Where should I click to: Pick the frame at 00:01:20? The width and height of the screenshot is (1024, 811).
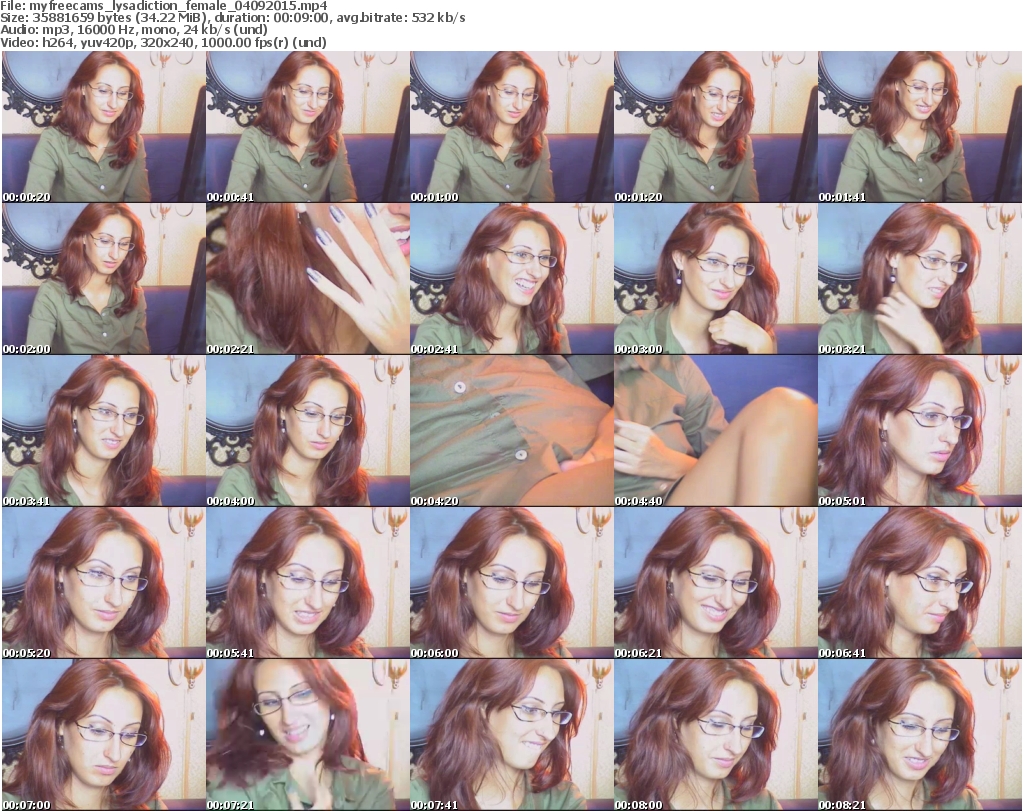pyautogui.click(x=716, y=127)
